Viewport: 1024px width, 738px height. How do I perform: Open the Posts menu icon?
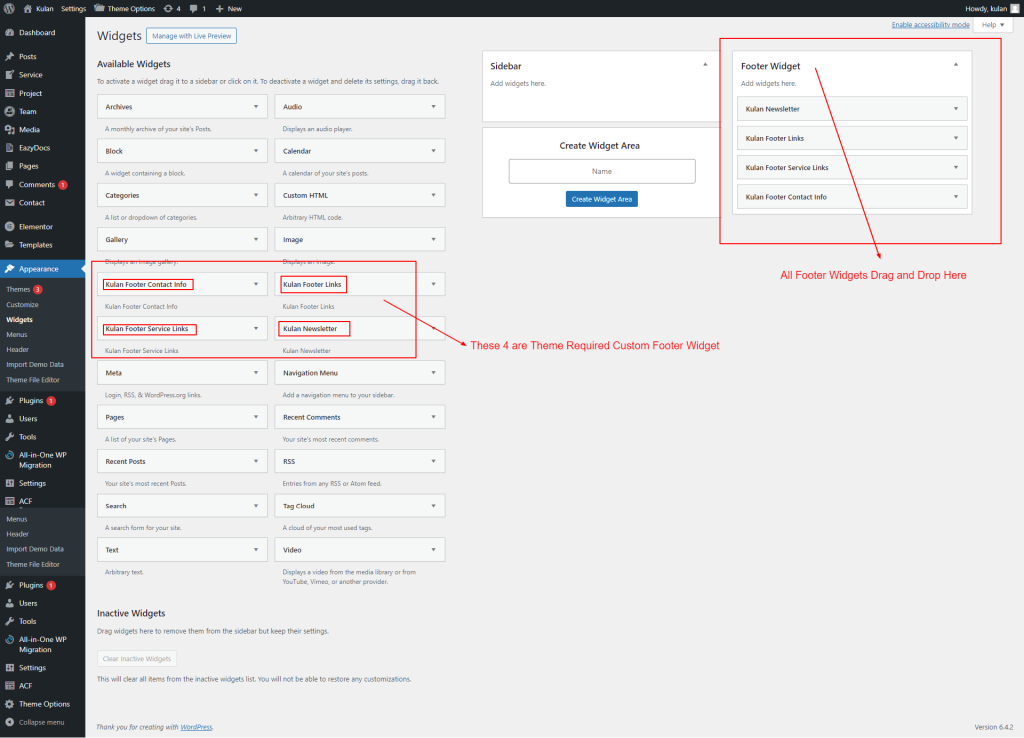[9, 57]
